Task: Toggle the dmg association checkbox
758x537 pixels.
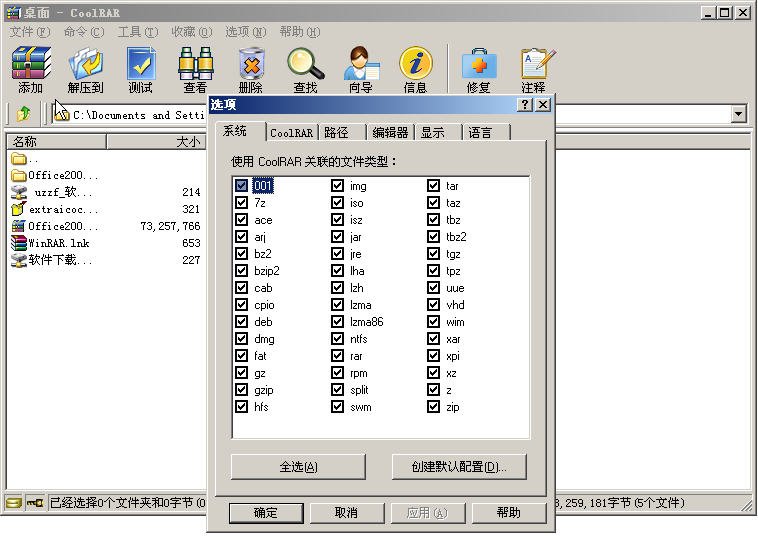Action: point(241,339)
